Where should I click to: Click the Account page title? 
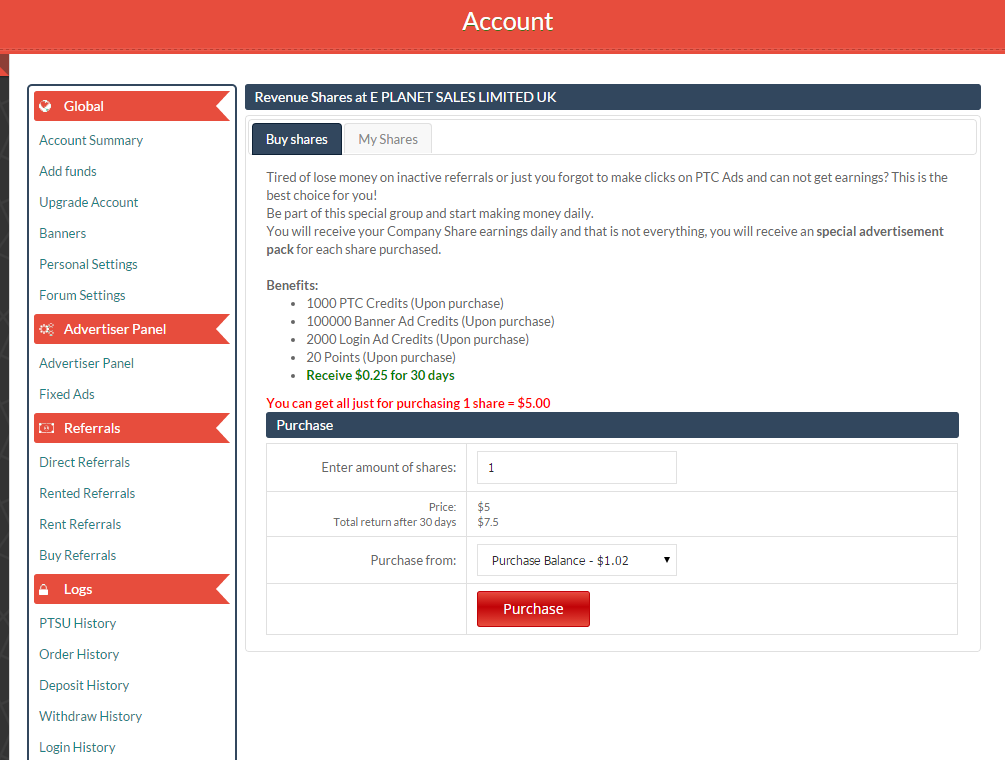508,21
